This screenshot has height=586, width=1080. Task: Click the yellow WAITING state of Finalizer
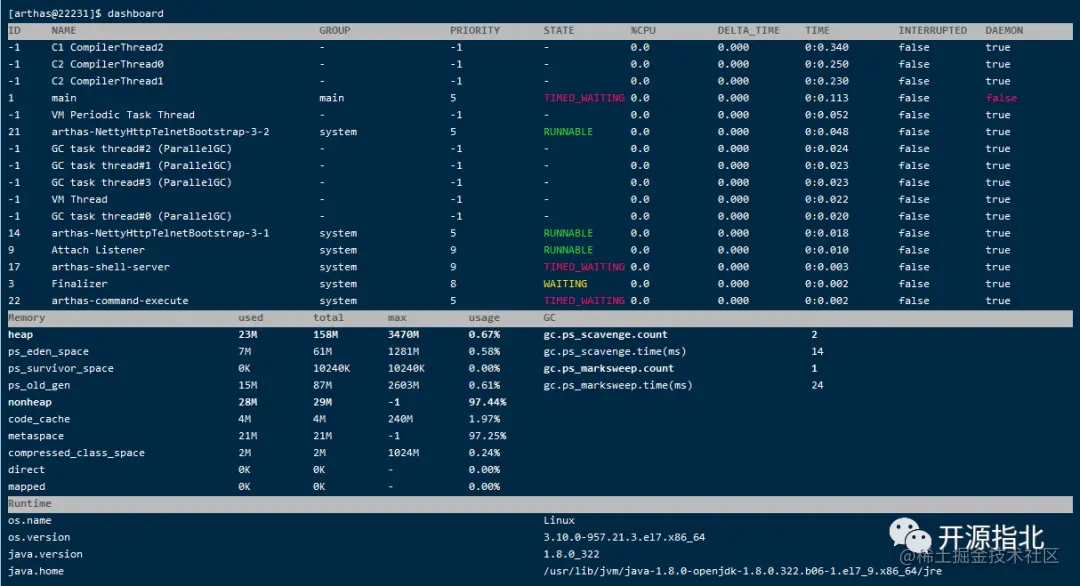point(565,284)
